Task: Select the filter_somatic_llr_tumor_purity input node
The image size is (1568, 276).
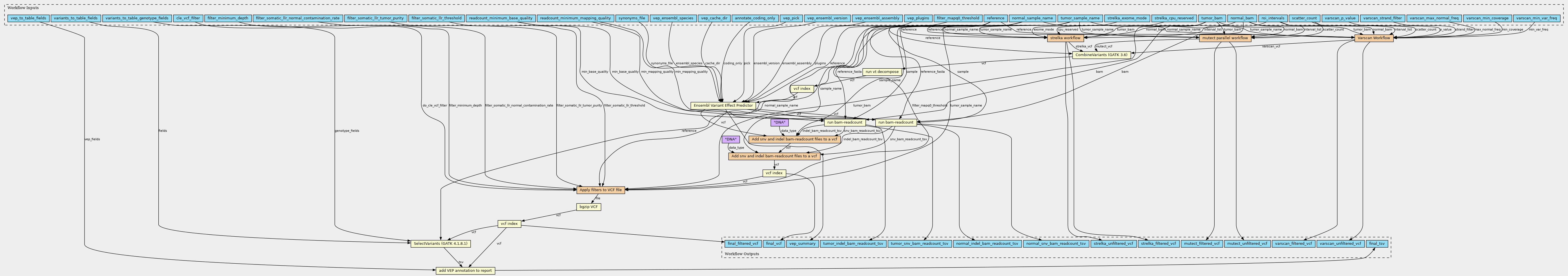Action: [375, 18]
